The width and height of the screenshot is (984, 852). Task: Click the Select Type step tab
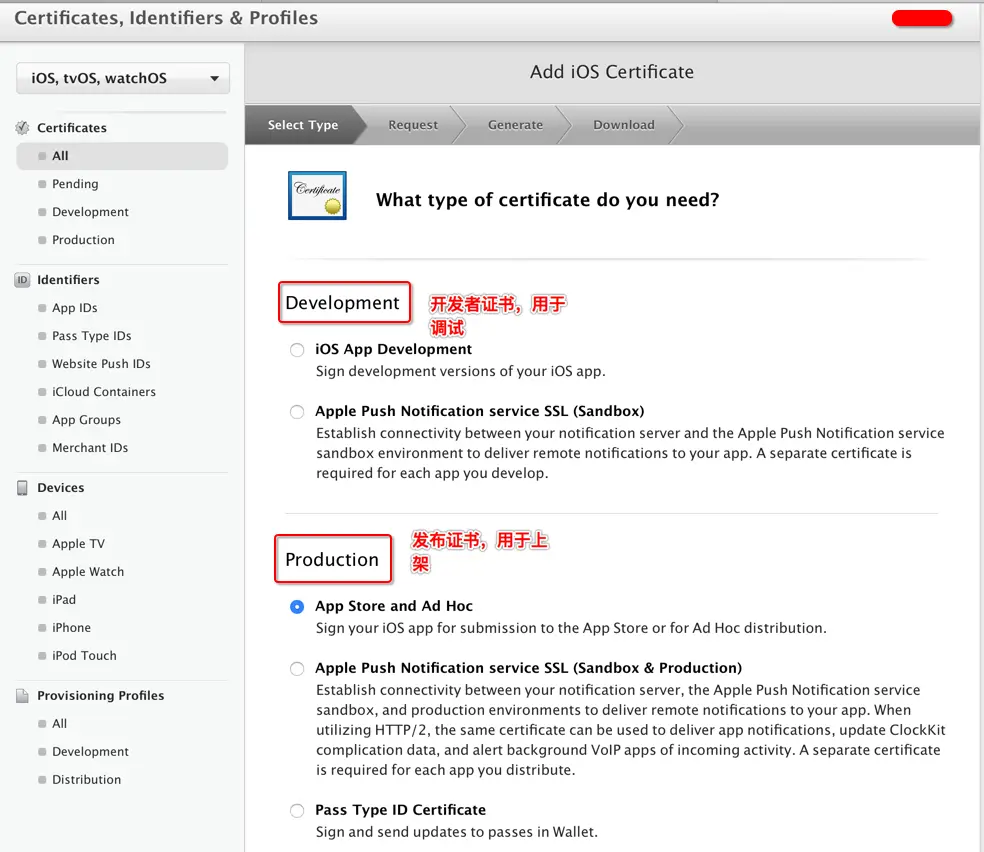point(303,125)
